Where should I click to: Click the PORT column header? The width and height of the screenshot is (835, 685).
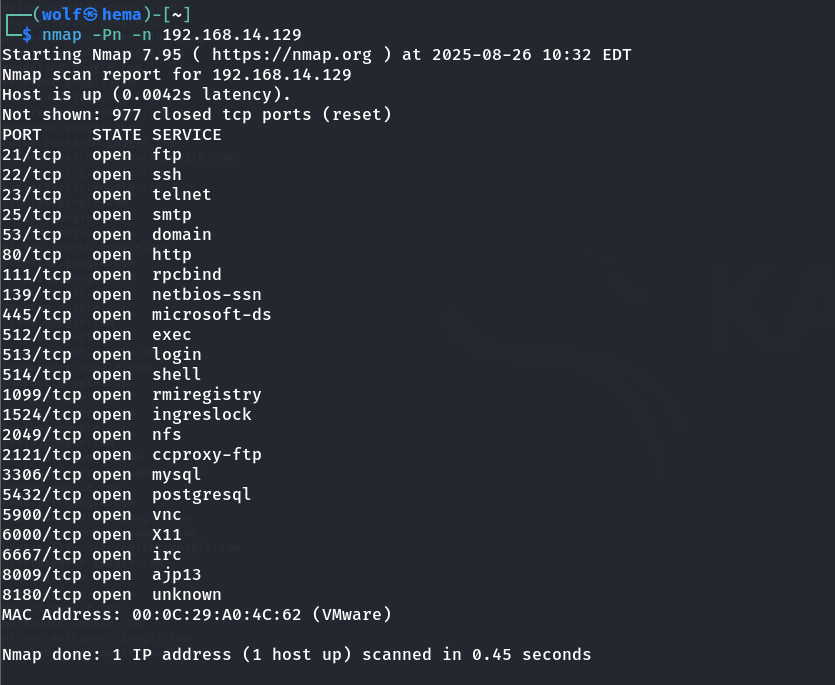(x=22, y=134)
